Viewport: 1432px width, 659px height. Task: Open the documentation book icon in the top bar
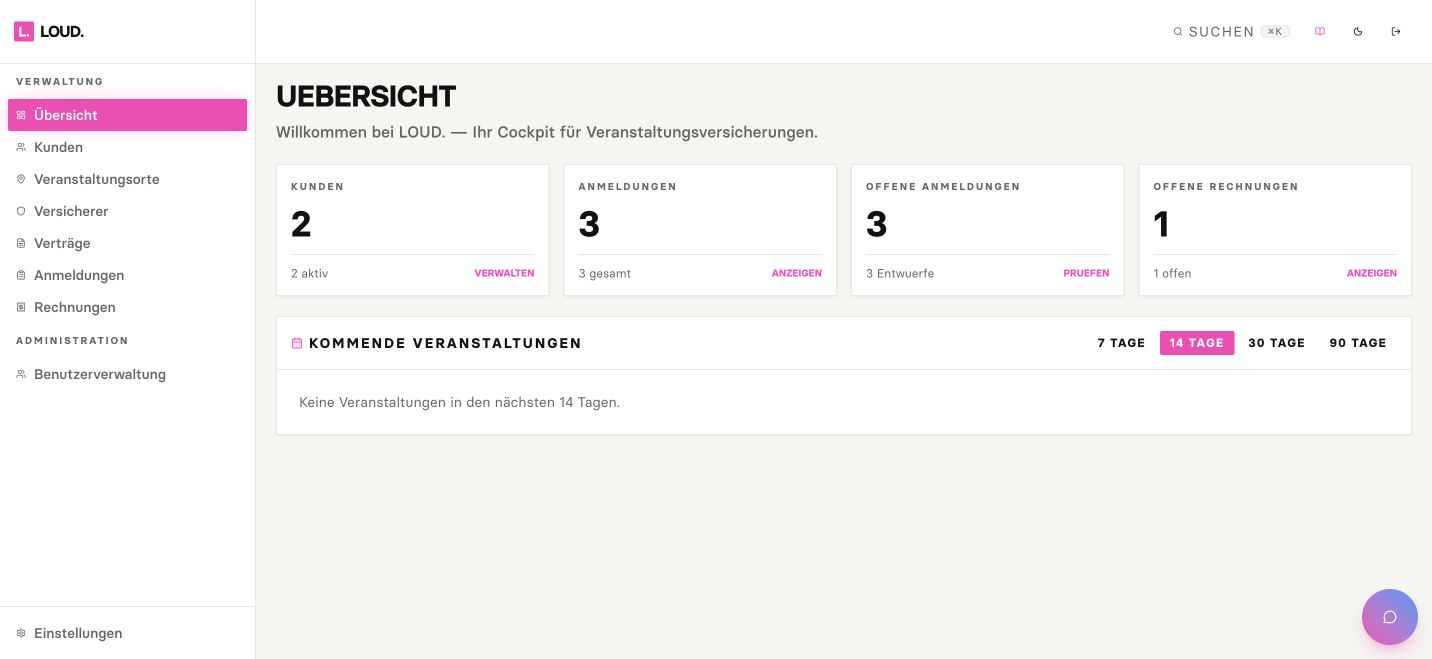1320,32
